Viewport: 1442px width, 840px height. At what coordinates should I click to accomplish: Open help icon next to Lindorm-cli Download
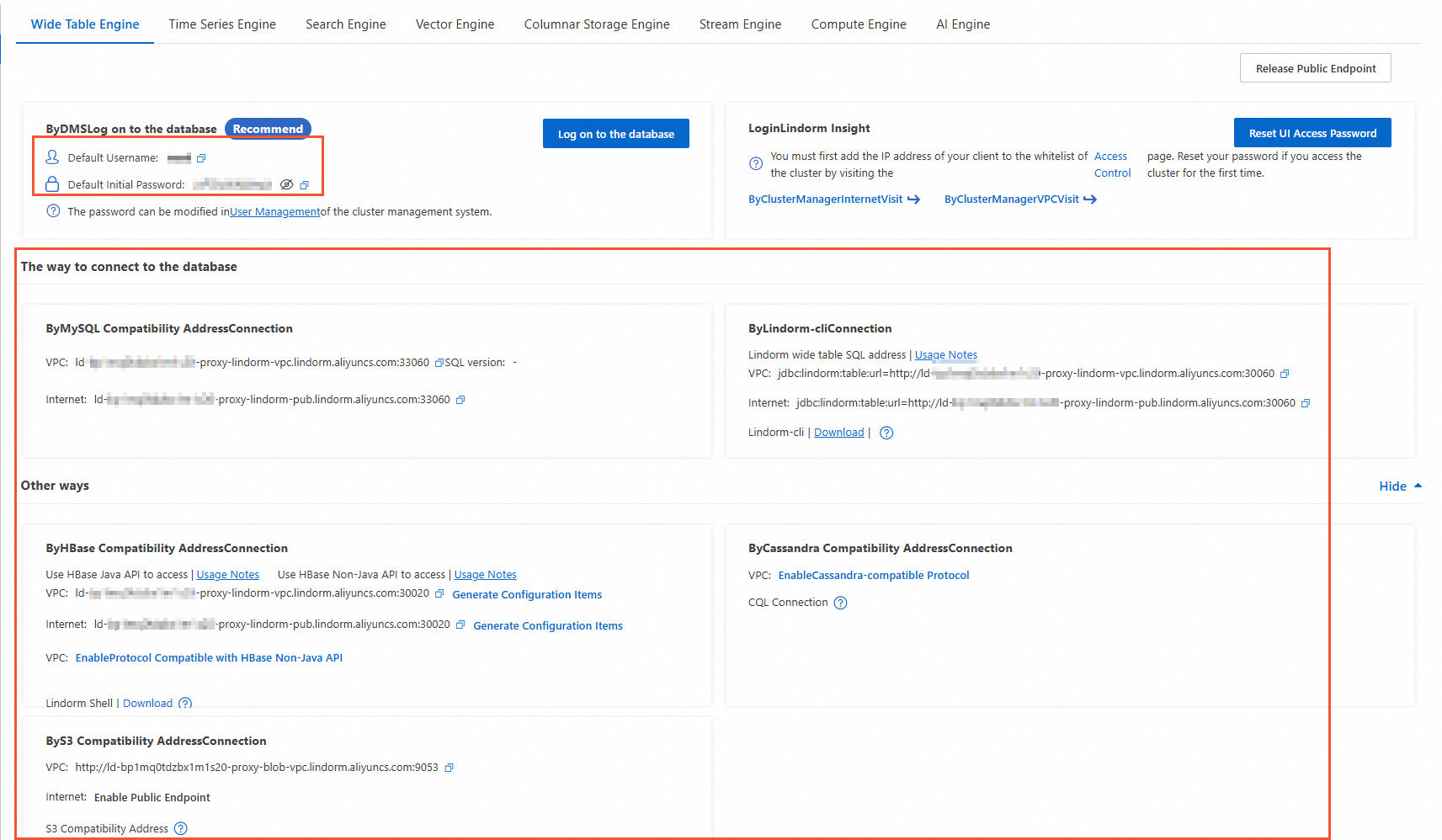886,433
